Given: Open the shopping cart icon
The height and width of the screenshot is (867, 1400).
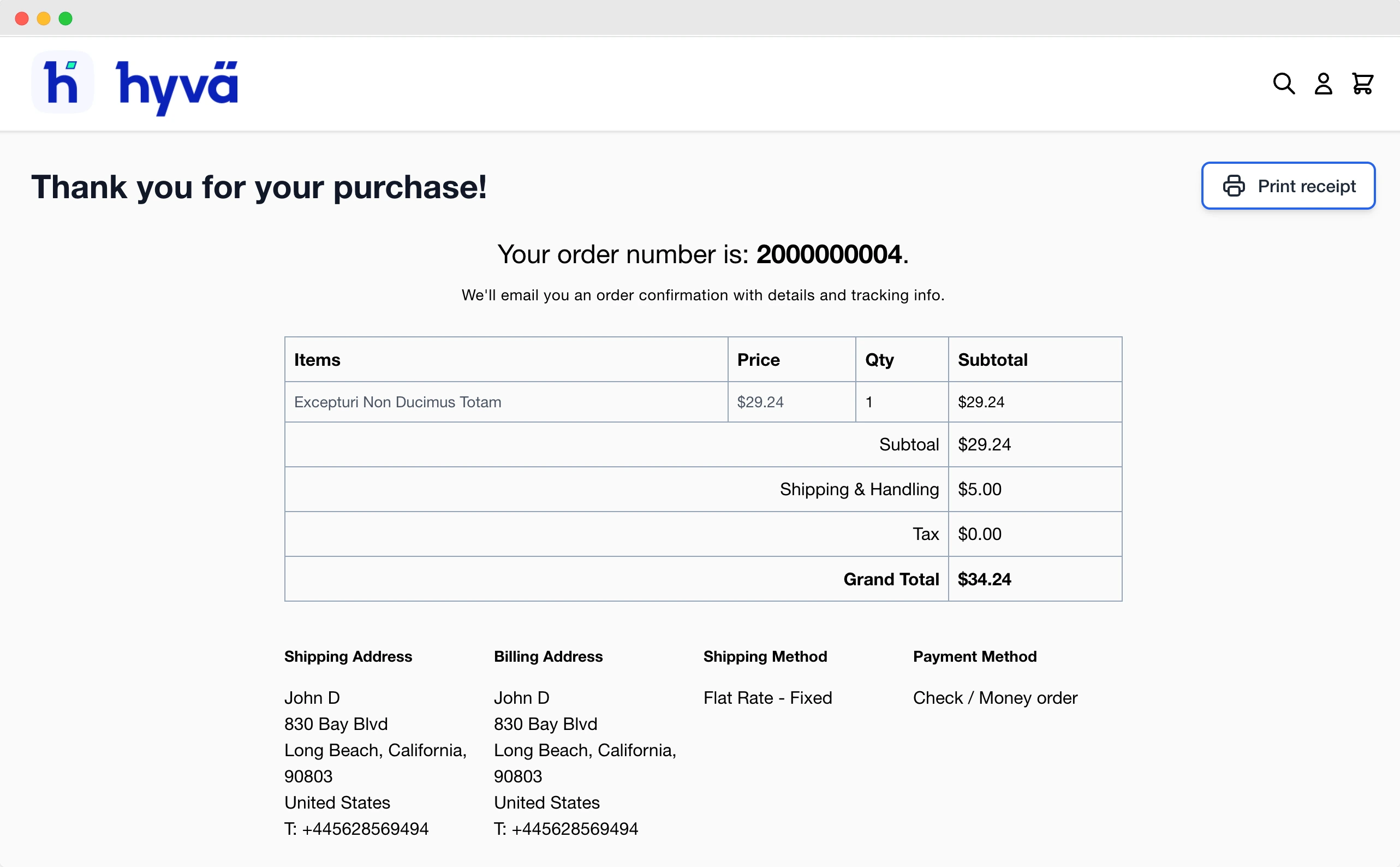Looking at the screenshot, I should [x=1362, y=84].
